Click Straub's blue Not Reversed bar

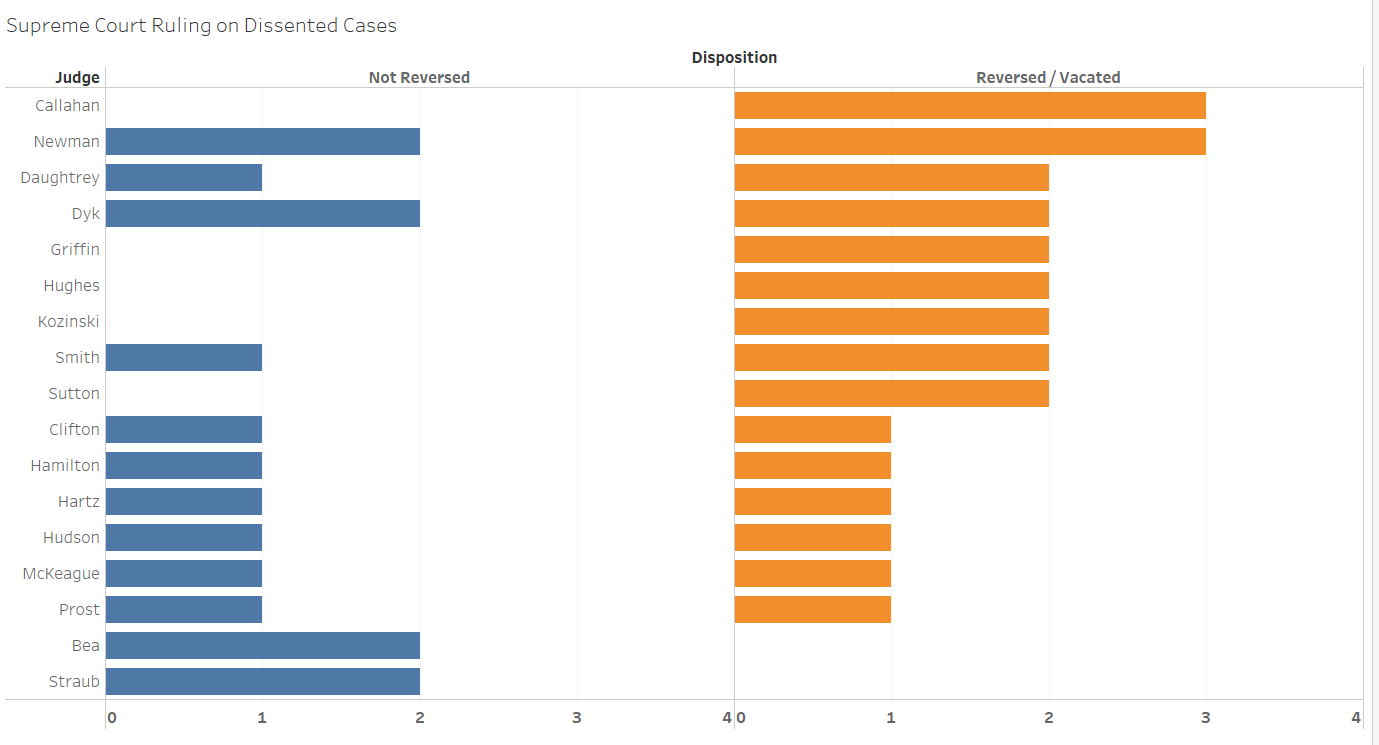point(262,681)
